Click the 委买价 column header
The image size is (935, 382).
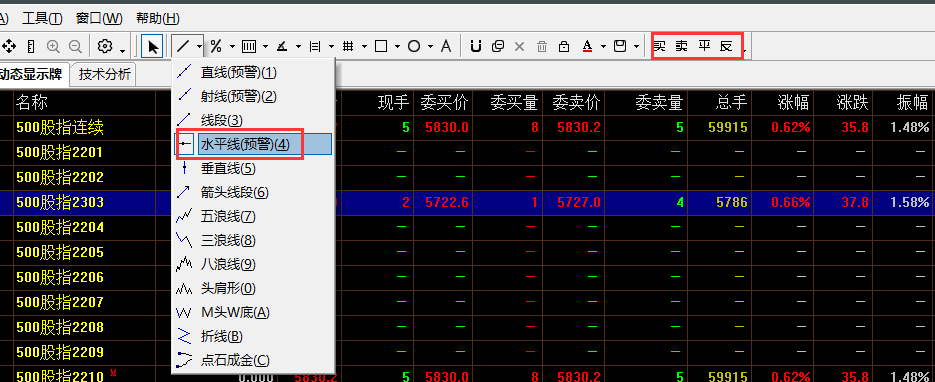coord(444,103)
